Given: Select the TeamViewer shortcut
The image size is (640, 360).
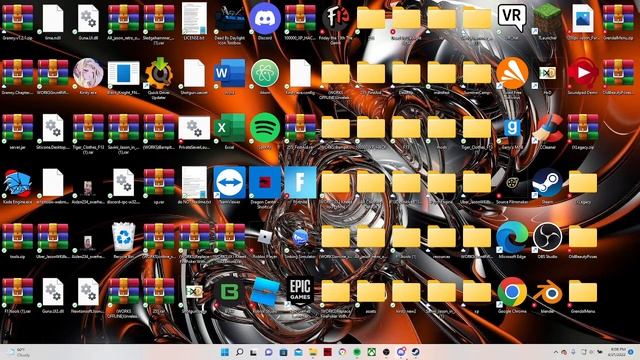Looking at the screenshot, I should coord(230,182).
